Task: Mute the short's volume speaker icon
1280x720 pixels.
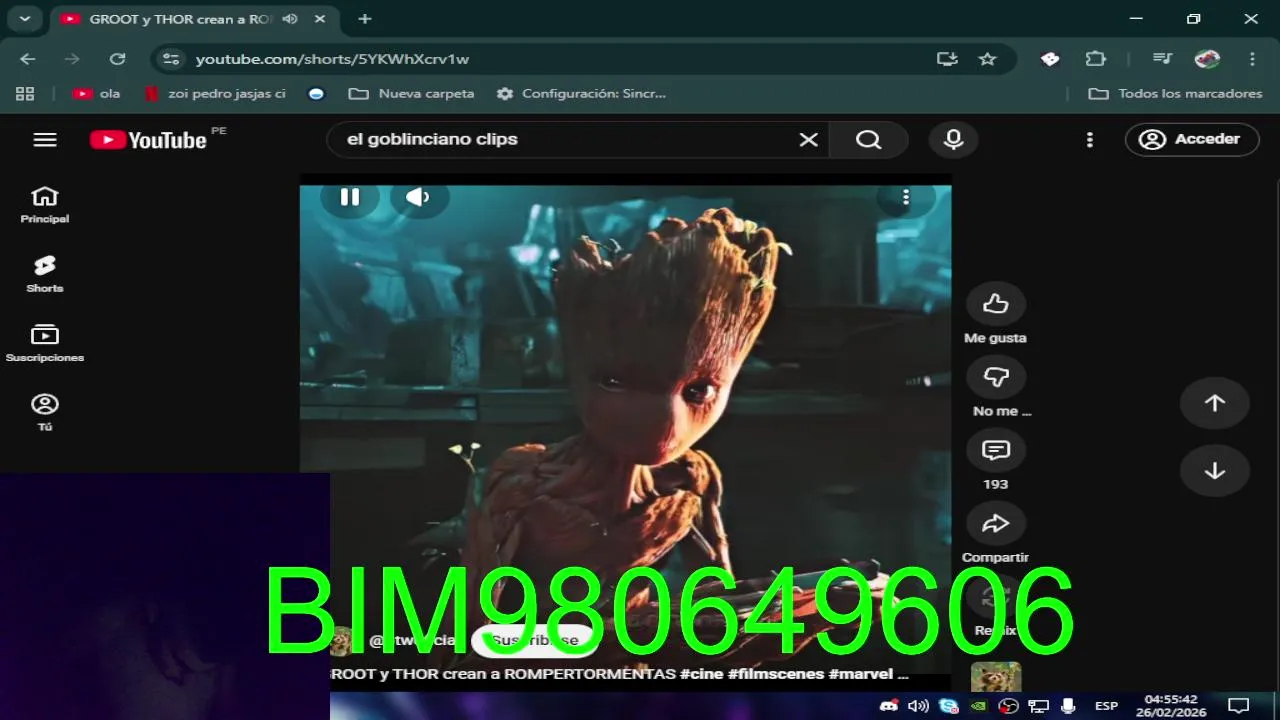Action: 418,197
